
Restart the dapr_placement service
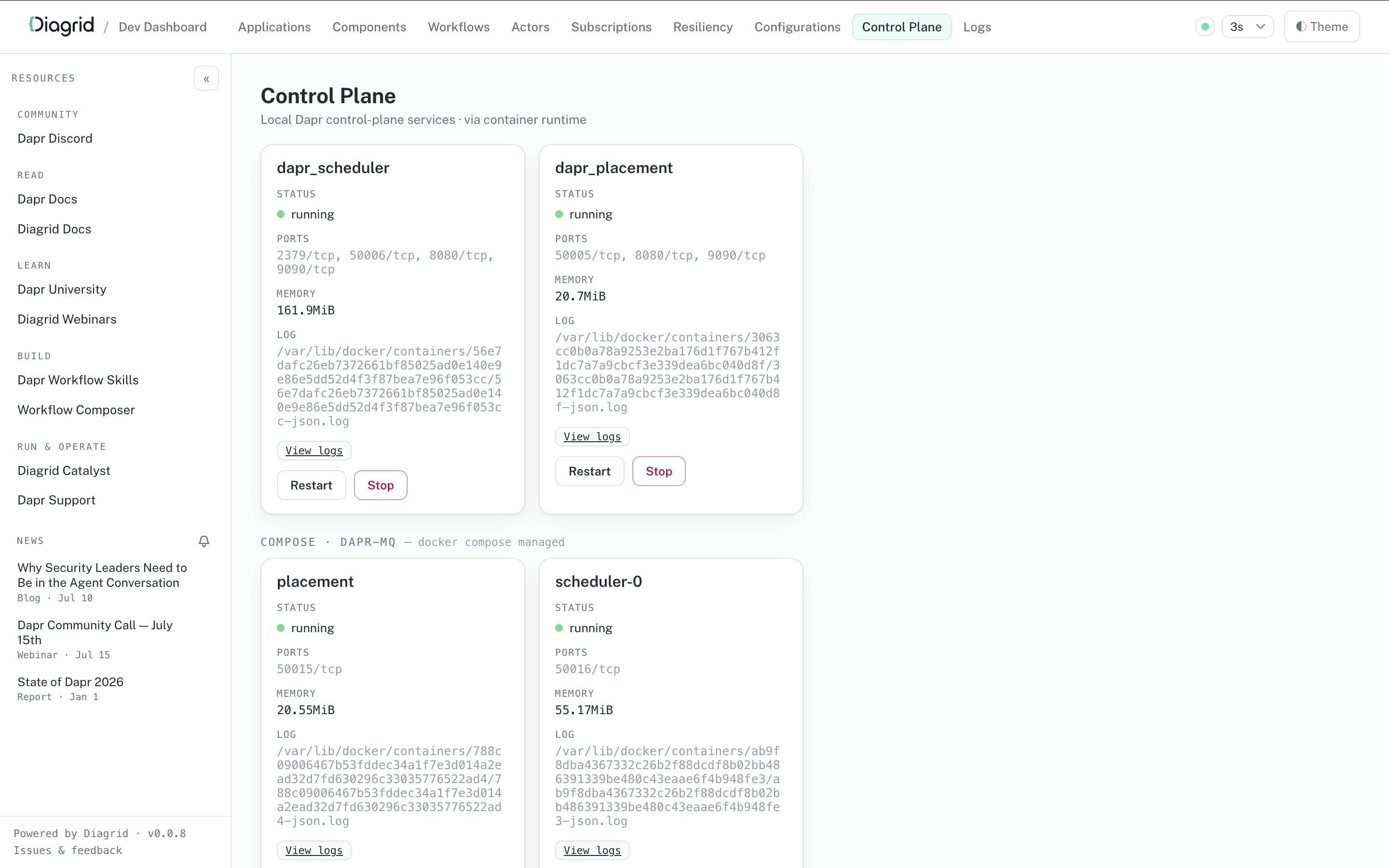[x=589, y=471]
